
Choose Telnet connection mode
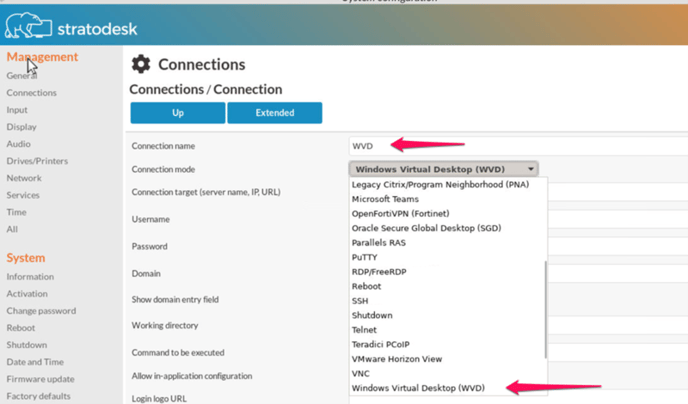coord(364,330)
